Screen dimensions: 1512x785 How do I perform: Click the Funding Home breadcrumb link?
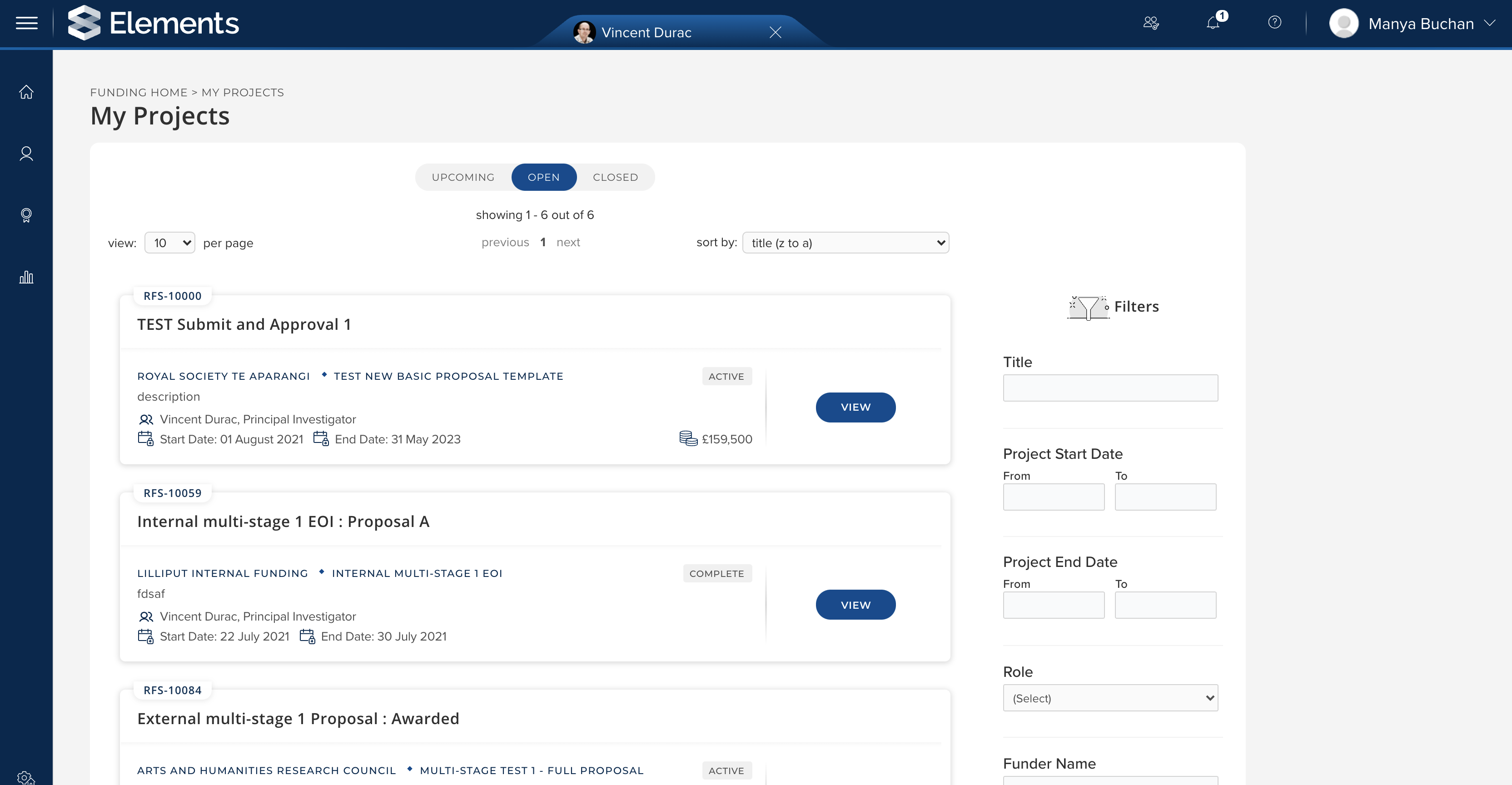click(x=139, y=93)
